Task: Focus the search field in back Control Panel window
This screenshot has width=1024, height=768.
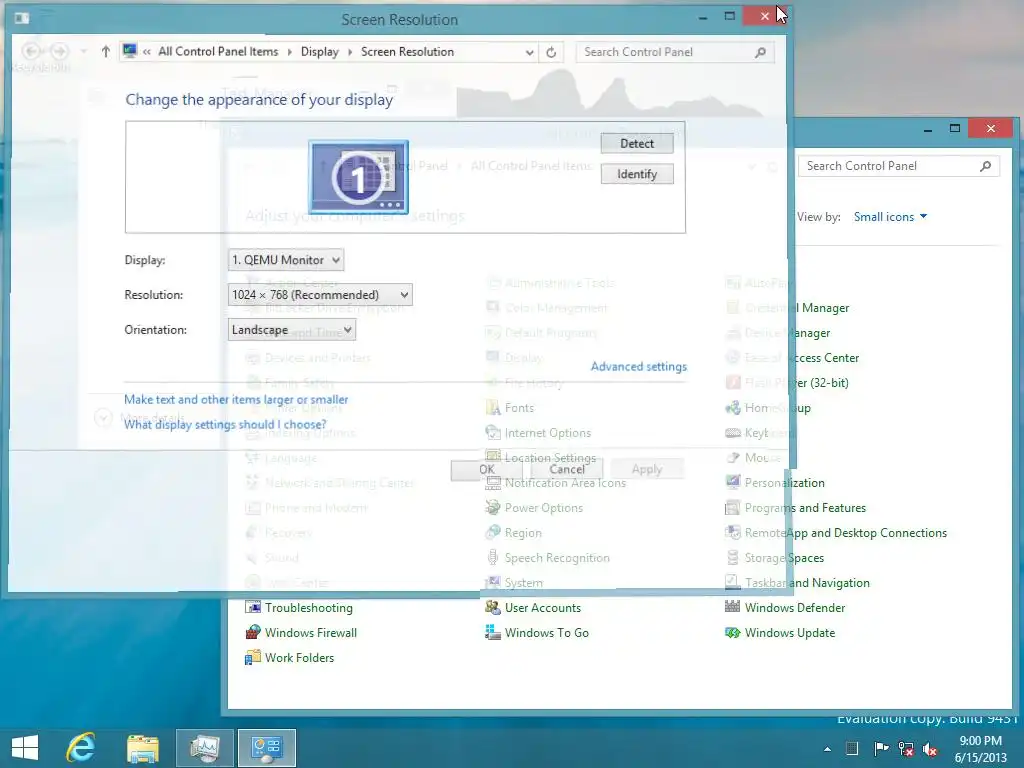Action: pyautogui.click(x=899, y=166)
